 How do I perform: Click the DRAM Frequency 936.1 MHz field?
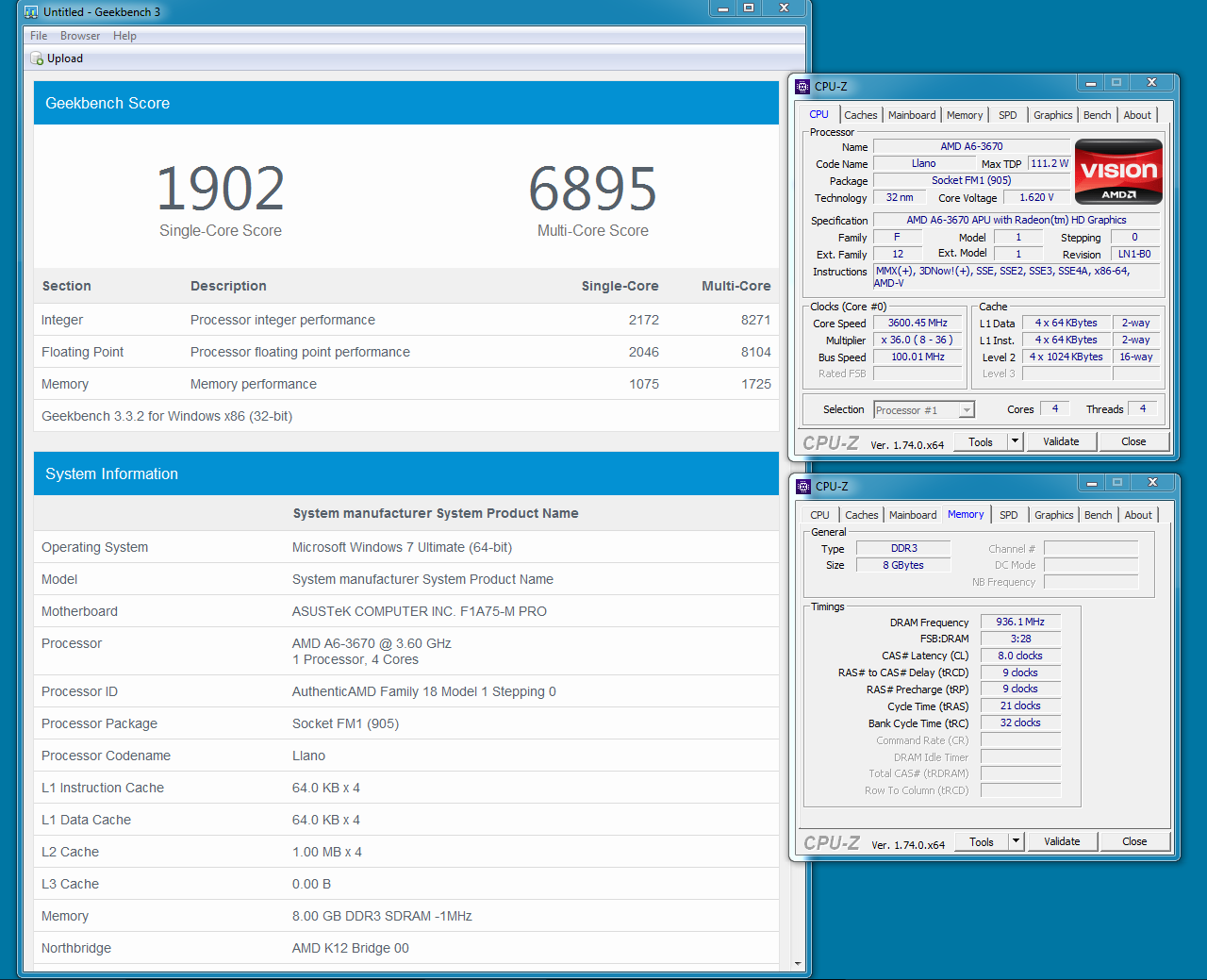click(1020, 622)
